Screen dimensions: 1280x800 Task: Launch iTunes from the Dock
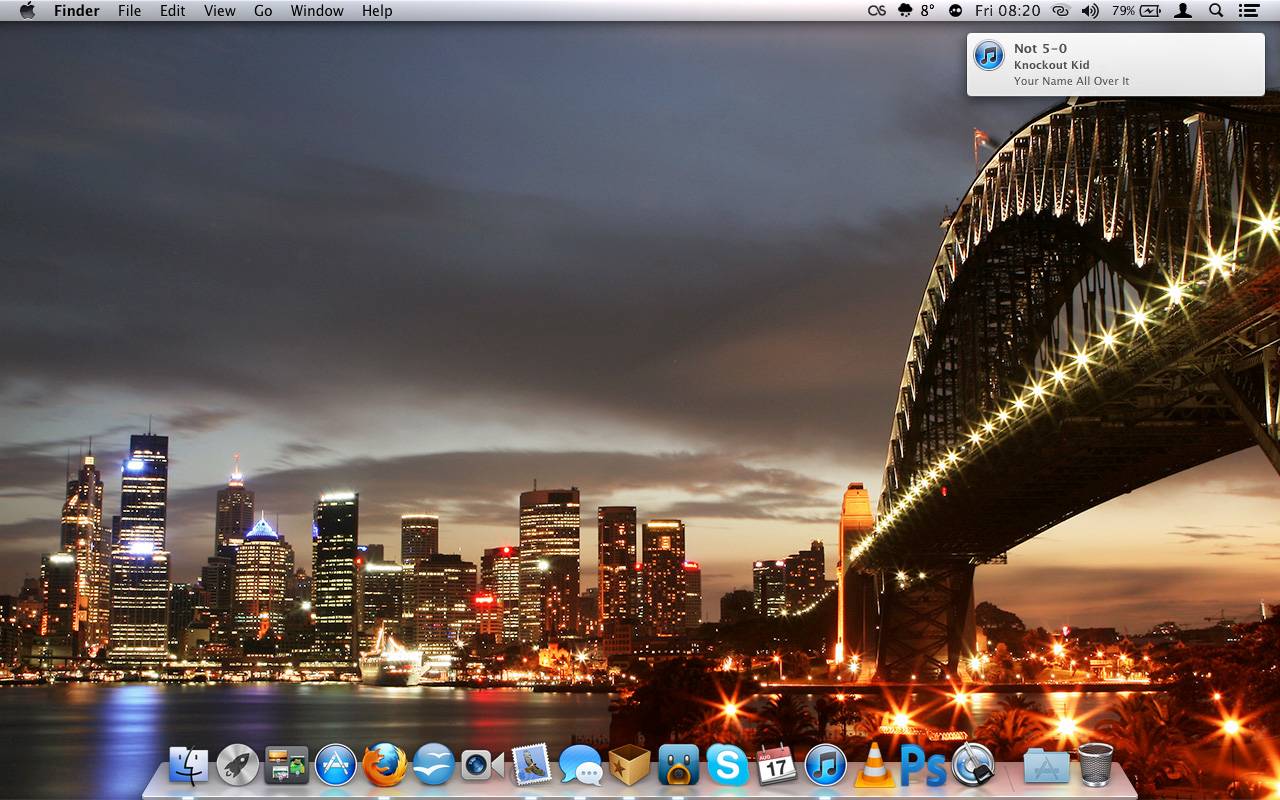pyautogui.click(x=826, y=766)
